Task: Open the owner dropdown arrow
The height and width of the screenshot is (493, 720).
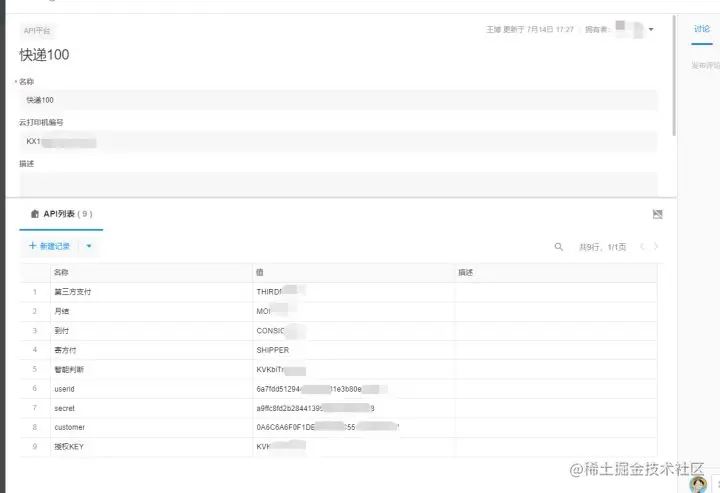Action: (x=651, y=29)
